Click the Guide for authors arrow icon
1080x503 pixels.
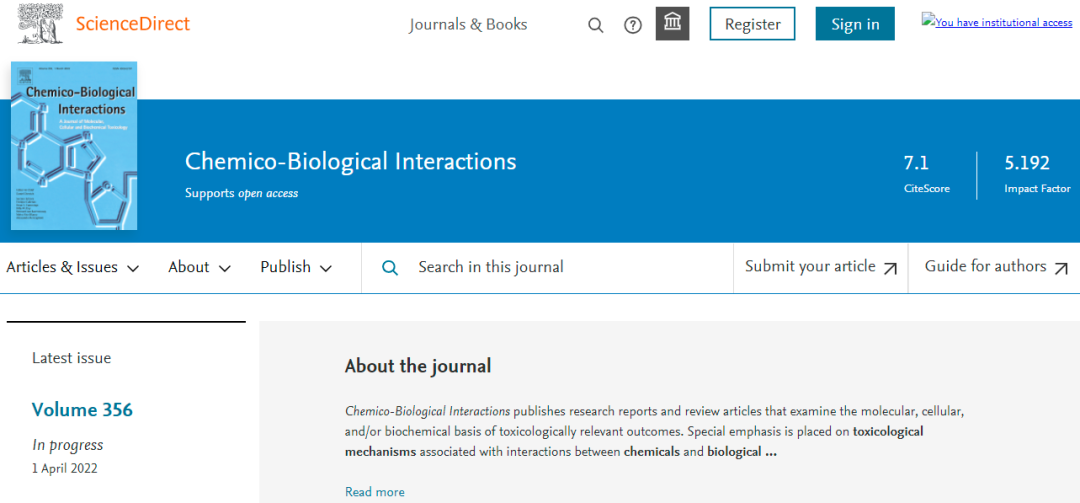1061,268
